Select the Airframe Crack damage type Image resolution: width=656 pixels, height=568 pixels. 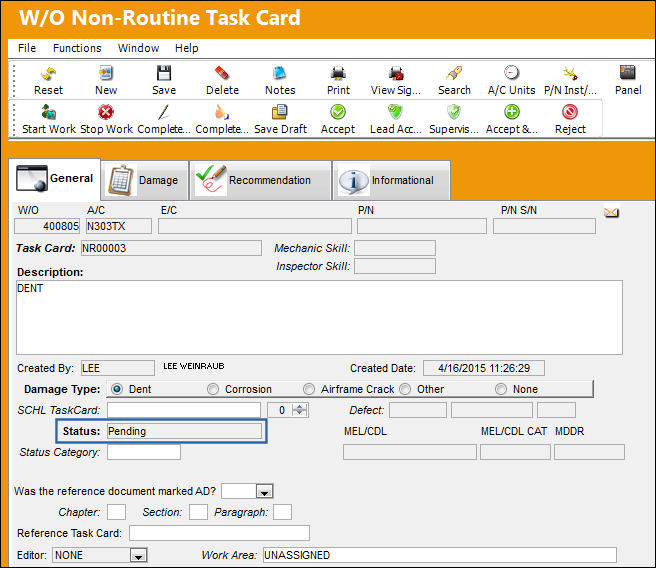tap(309, 389)
